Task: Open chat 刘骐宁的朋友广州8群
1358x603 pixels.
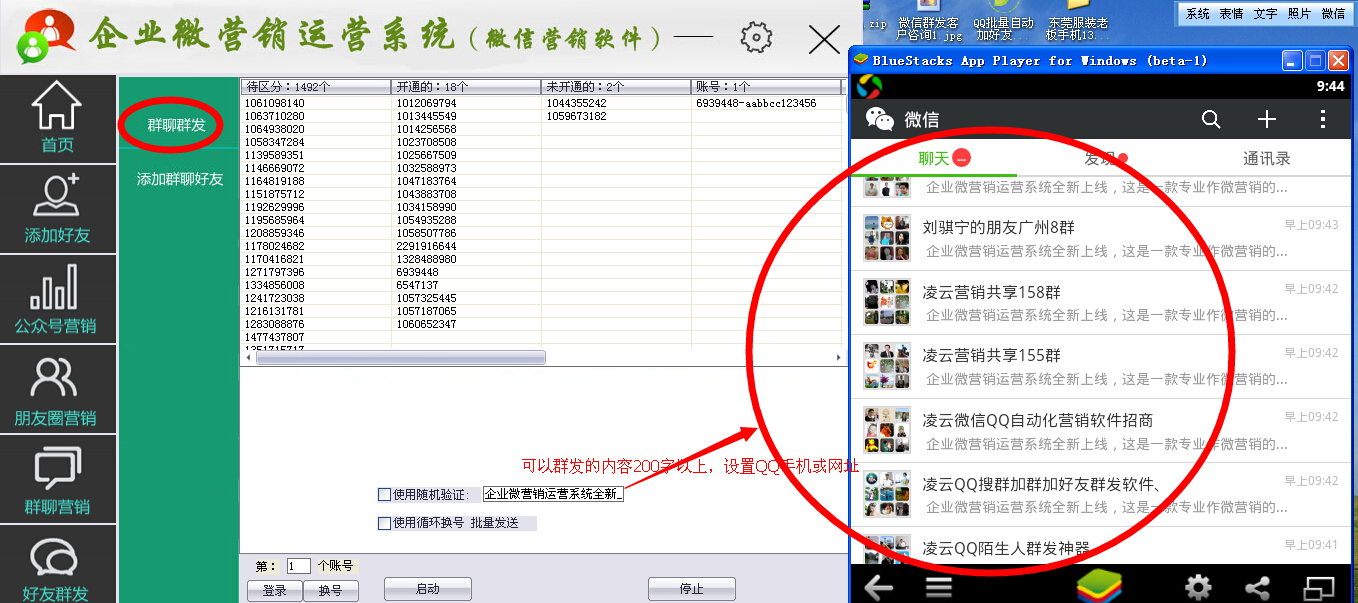Action: point(1100,238)
